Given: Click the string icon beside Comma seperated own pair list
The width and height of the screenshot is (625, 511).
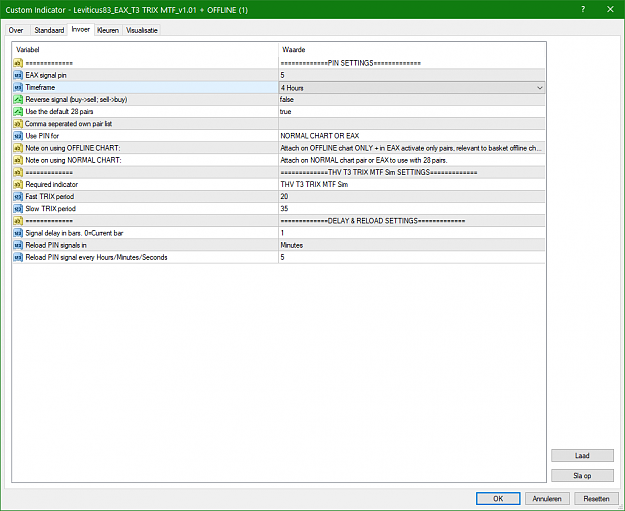Looking at the screenshot, I should point(18,124).
